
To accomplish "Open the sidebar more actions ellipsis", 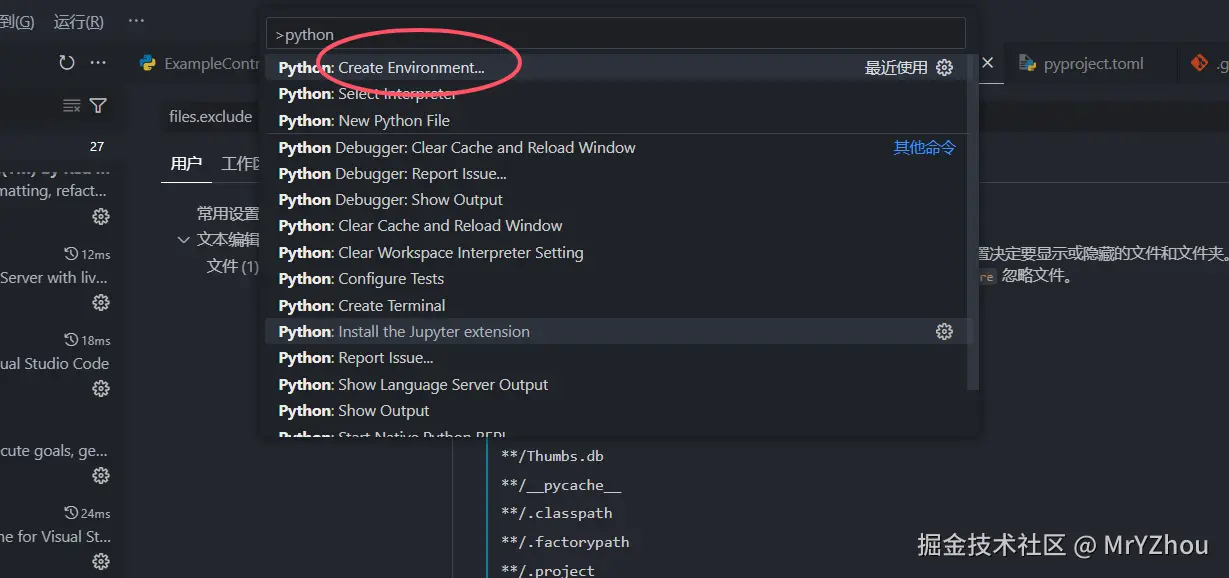I will point(98,63).
